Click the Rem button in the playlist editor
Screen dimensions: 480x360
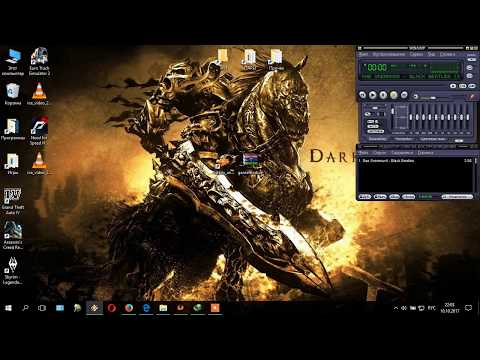[380, 197]
